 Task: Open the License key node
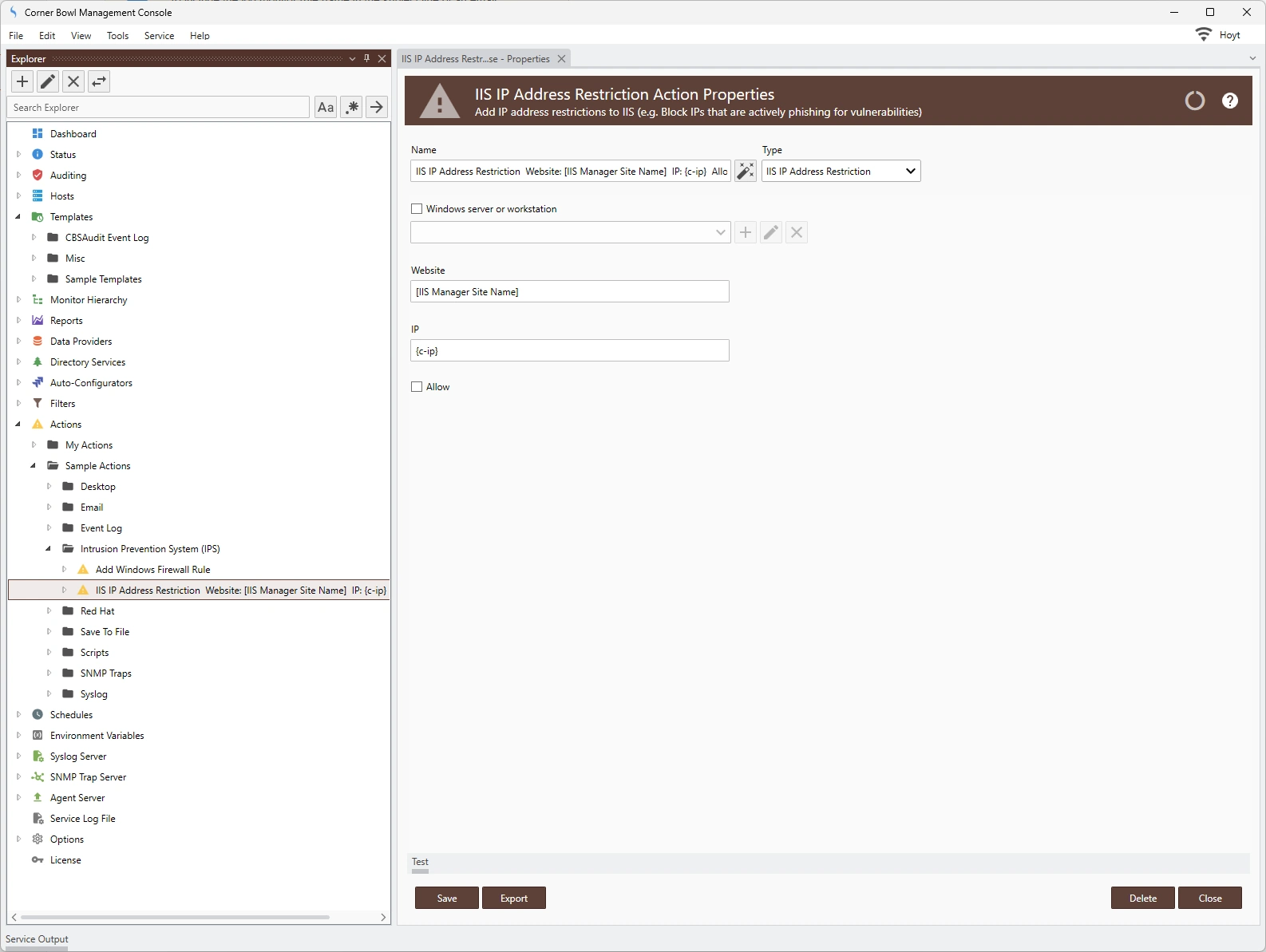[65, 860]
